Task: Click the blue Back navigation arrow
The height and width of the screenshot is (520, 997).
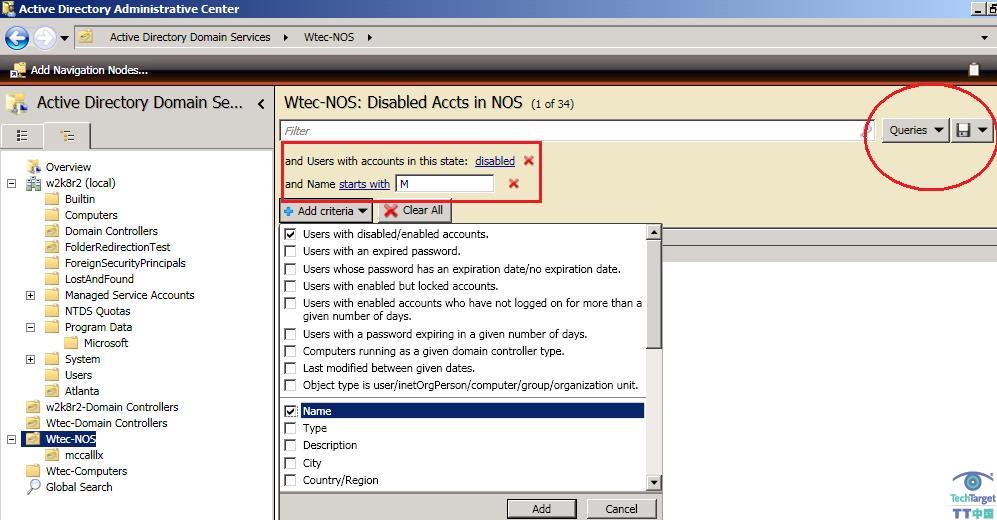Action: (17, 38)
